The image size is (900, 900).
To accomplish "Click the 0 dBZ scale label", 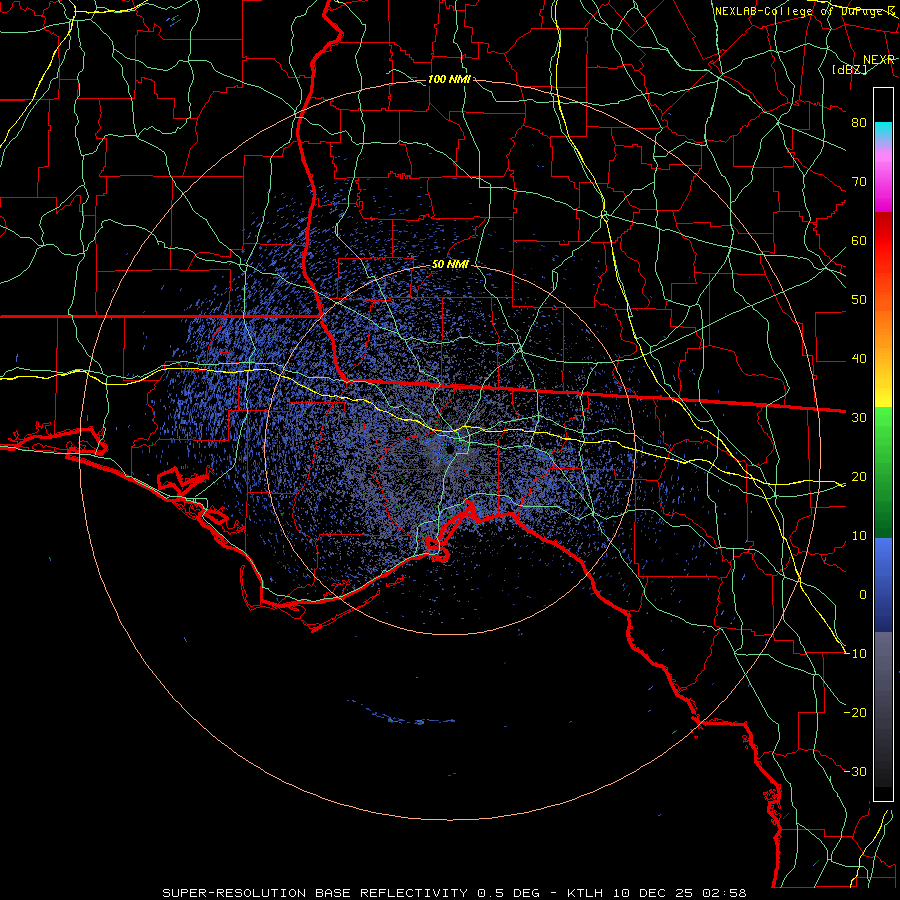I will [863, 595].
